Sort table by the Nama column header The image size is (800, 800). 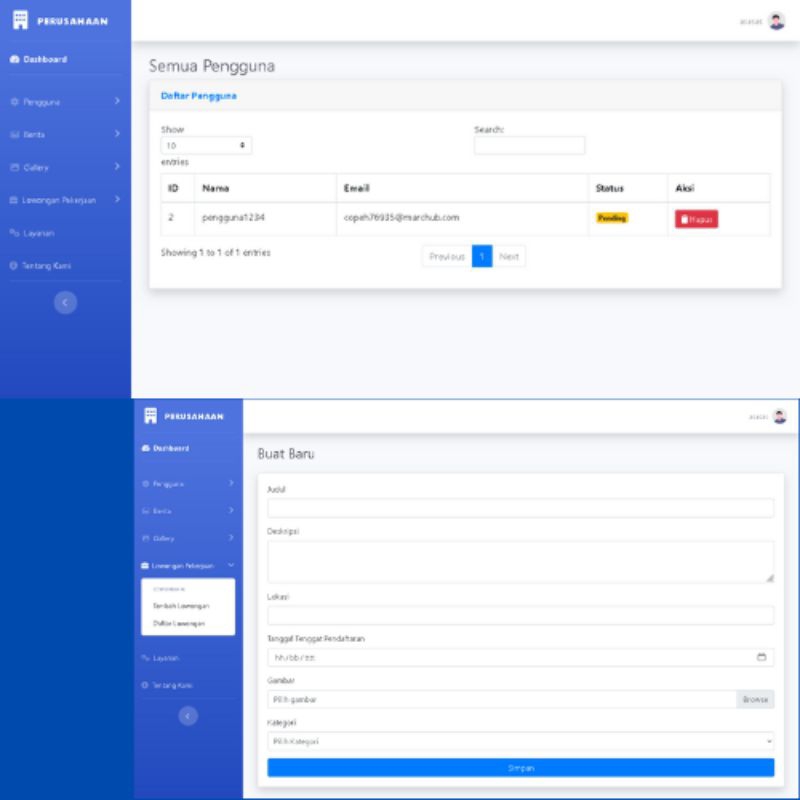(x=265, y=188)
